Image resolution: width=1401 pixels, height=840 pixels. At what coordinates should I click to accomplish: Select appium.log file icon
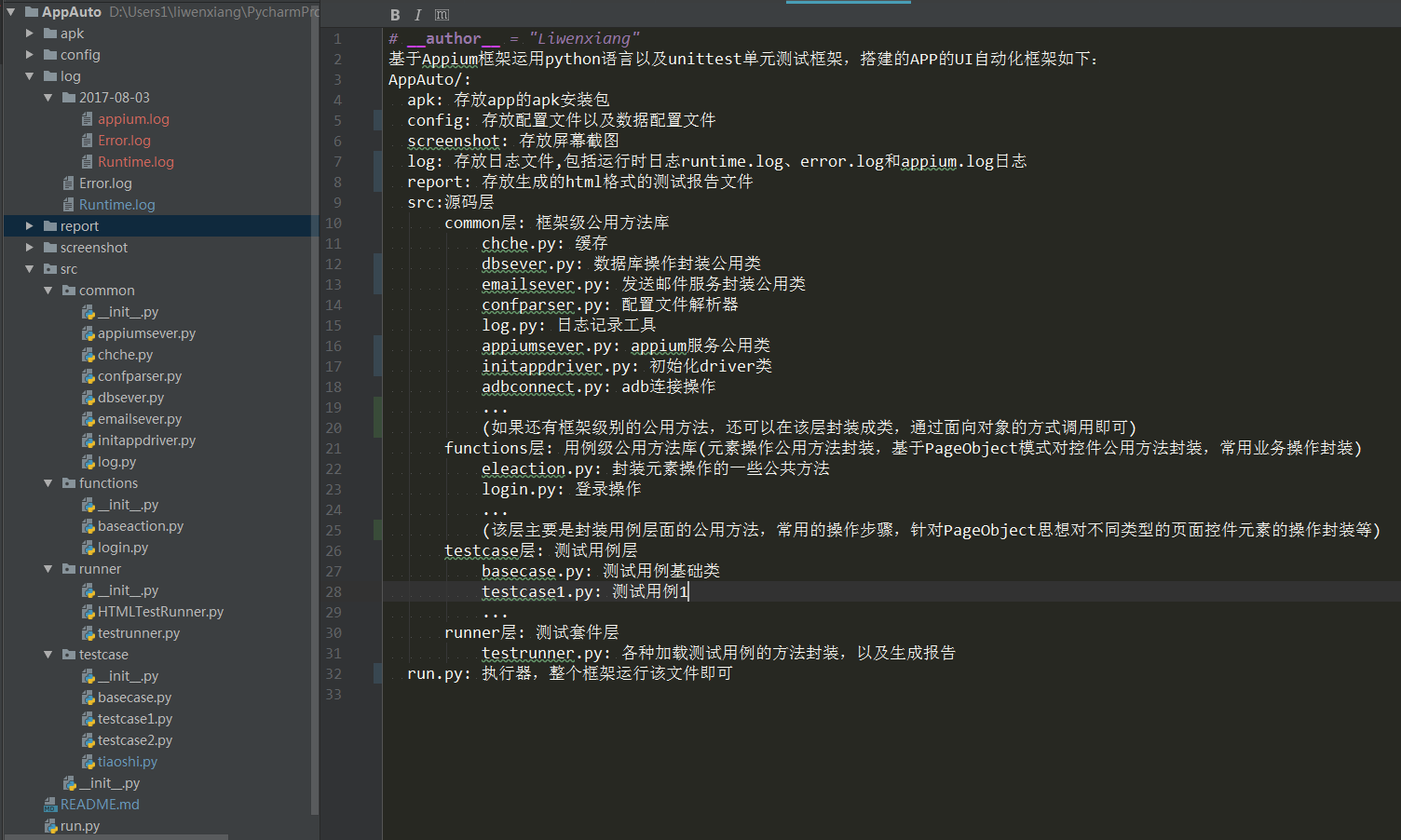[88, 119]
